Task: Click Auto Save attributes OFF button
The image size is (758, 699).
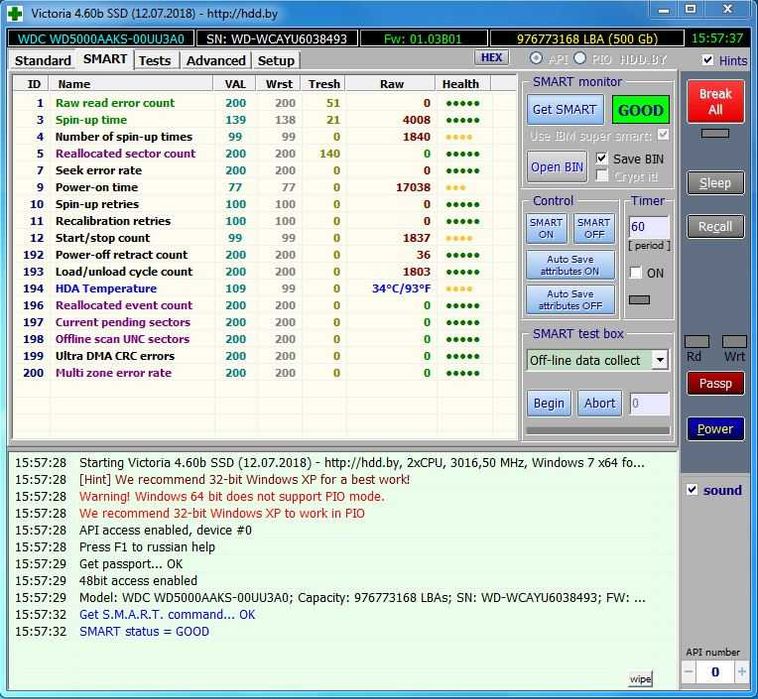Action: point(570,300)
